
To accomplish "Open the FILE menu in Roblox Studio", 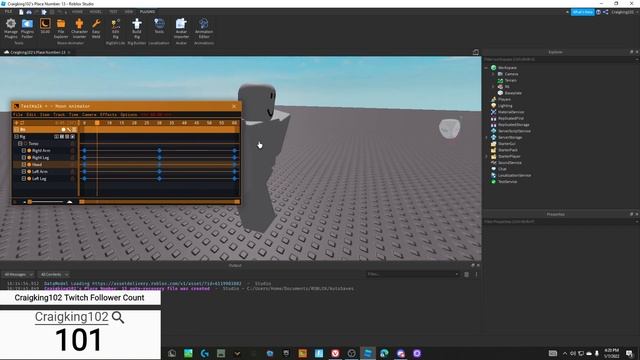I will point(8,12).
